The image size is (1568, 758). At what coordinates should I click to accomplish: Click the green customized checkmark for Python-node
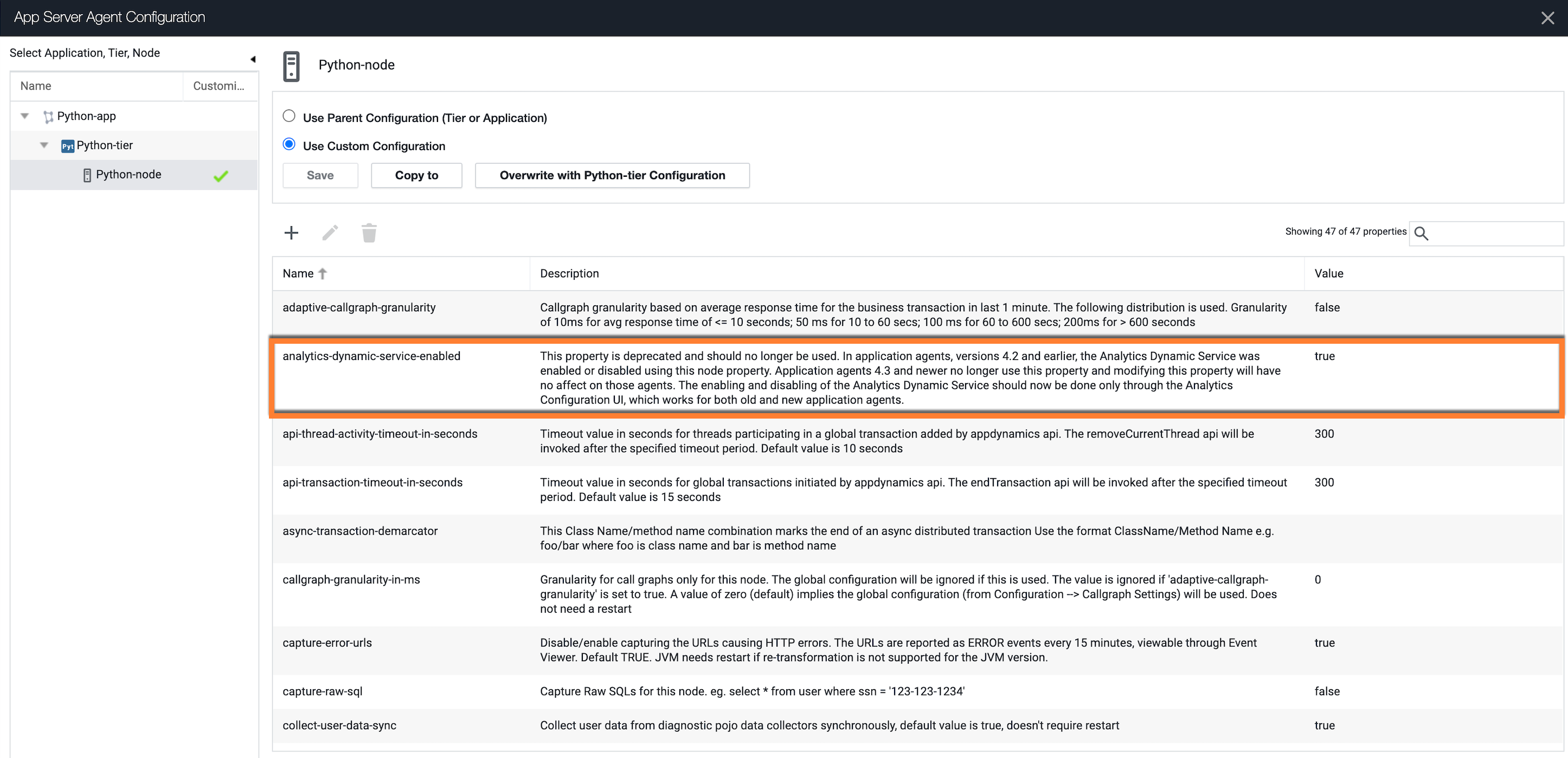pyautogui.click(x=221, y=176)
